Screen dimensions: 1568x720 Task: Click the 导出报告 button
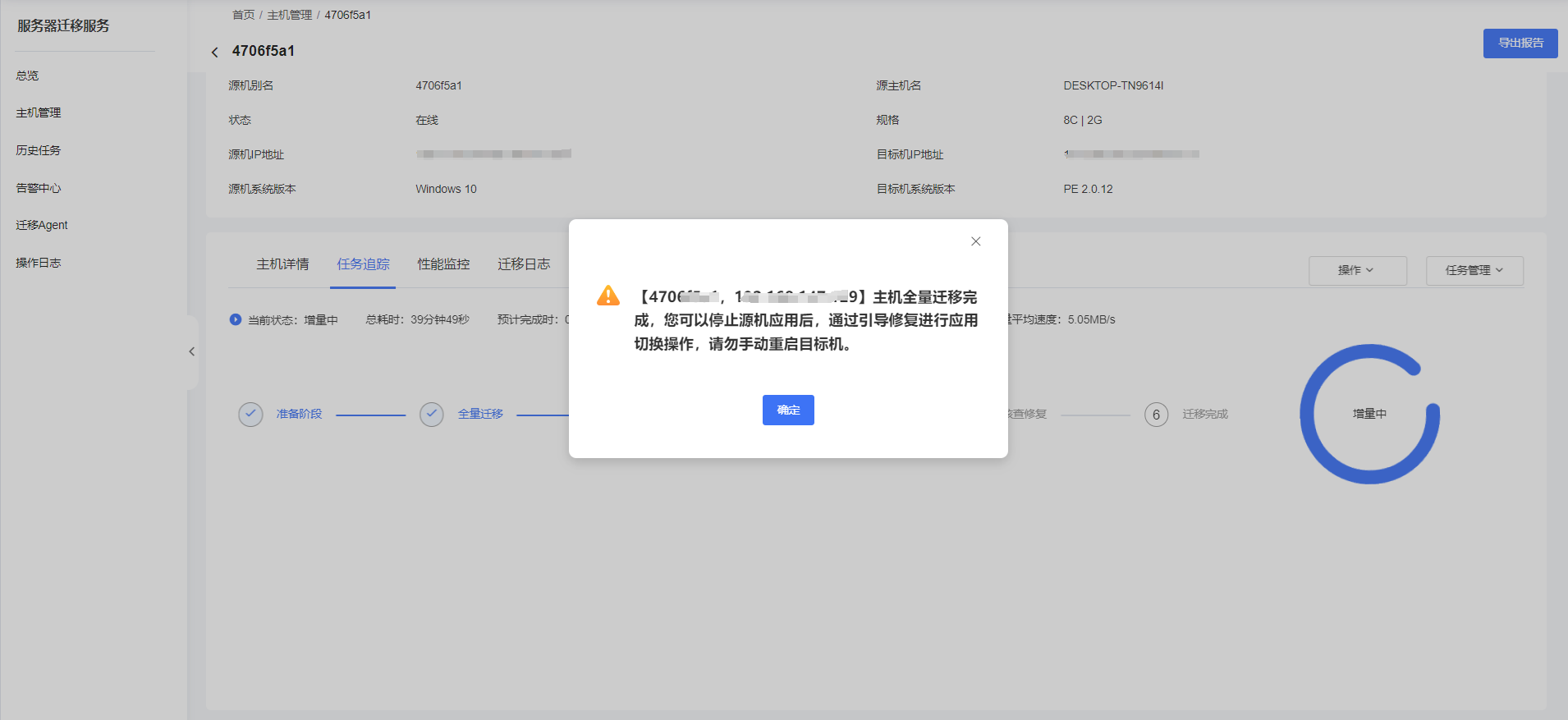[x=1520, y=43]
